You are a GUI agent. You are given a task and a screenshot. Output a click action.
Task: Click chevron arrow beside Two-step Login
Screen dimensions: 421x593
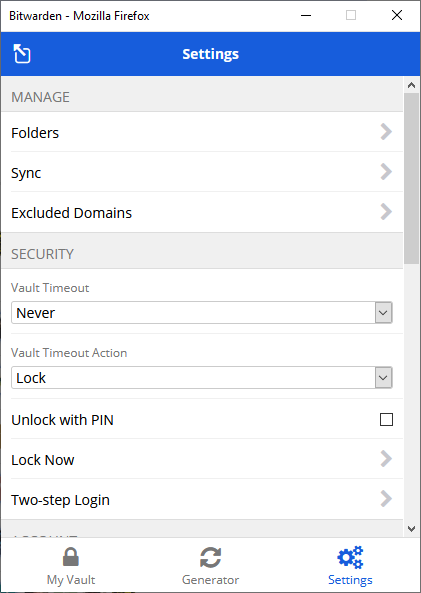tap(386, 499)
